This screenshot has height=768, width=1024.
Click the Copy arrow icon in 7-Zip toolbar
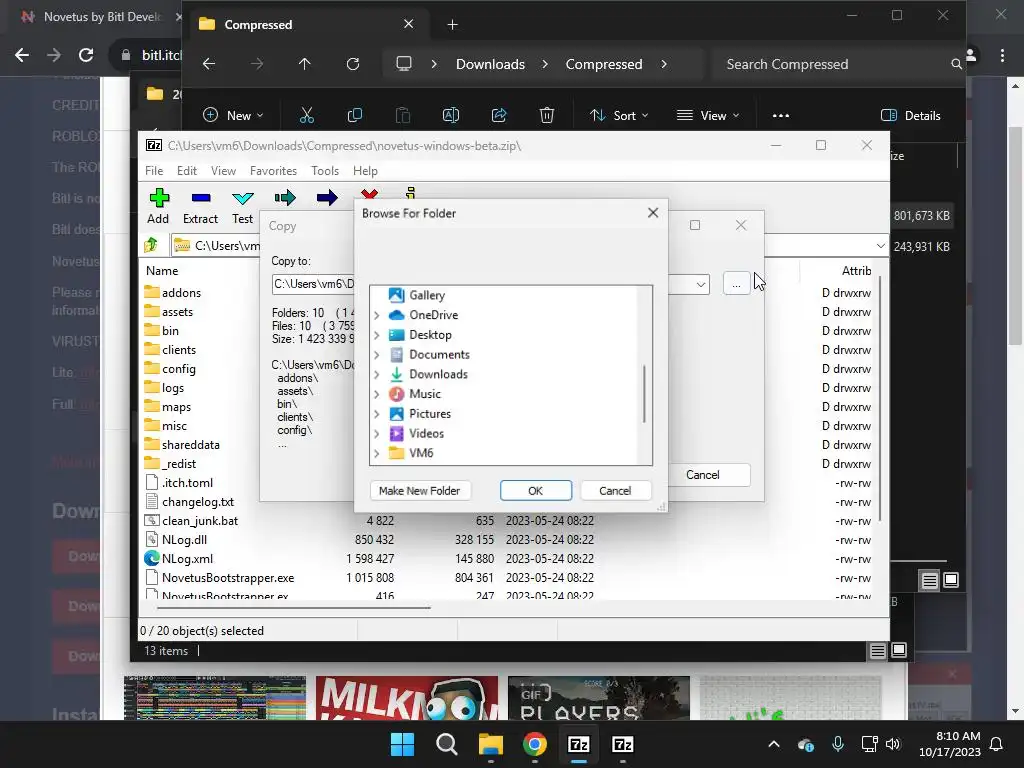285,198
